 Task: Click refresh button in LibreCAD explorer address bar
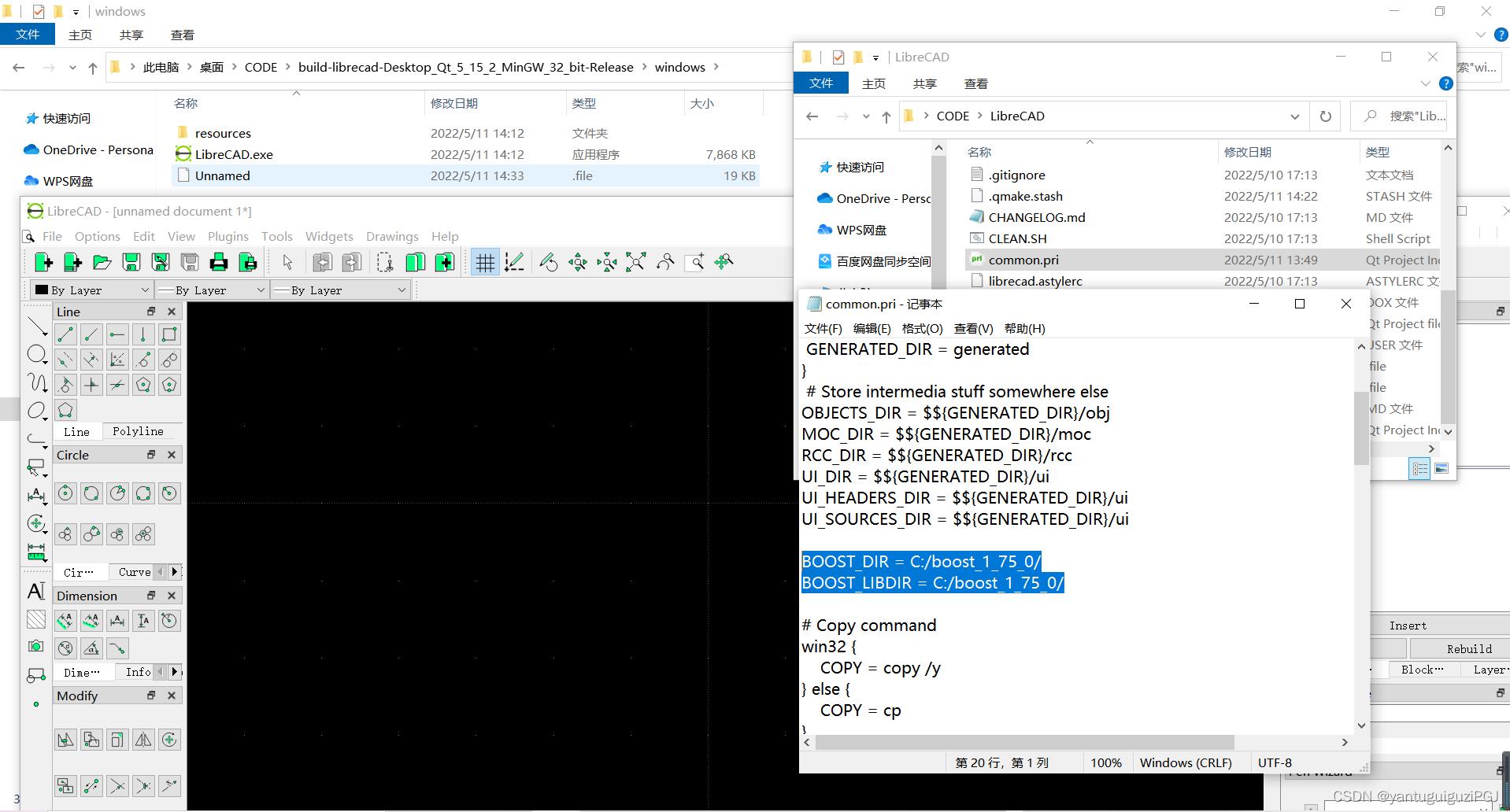1326,116
